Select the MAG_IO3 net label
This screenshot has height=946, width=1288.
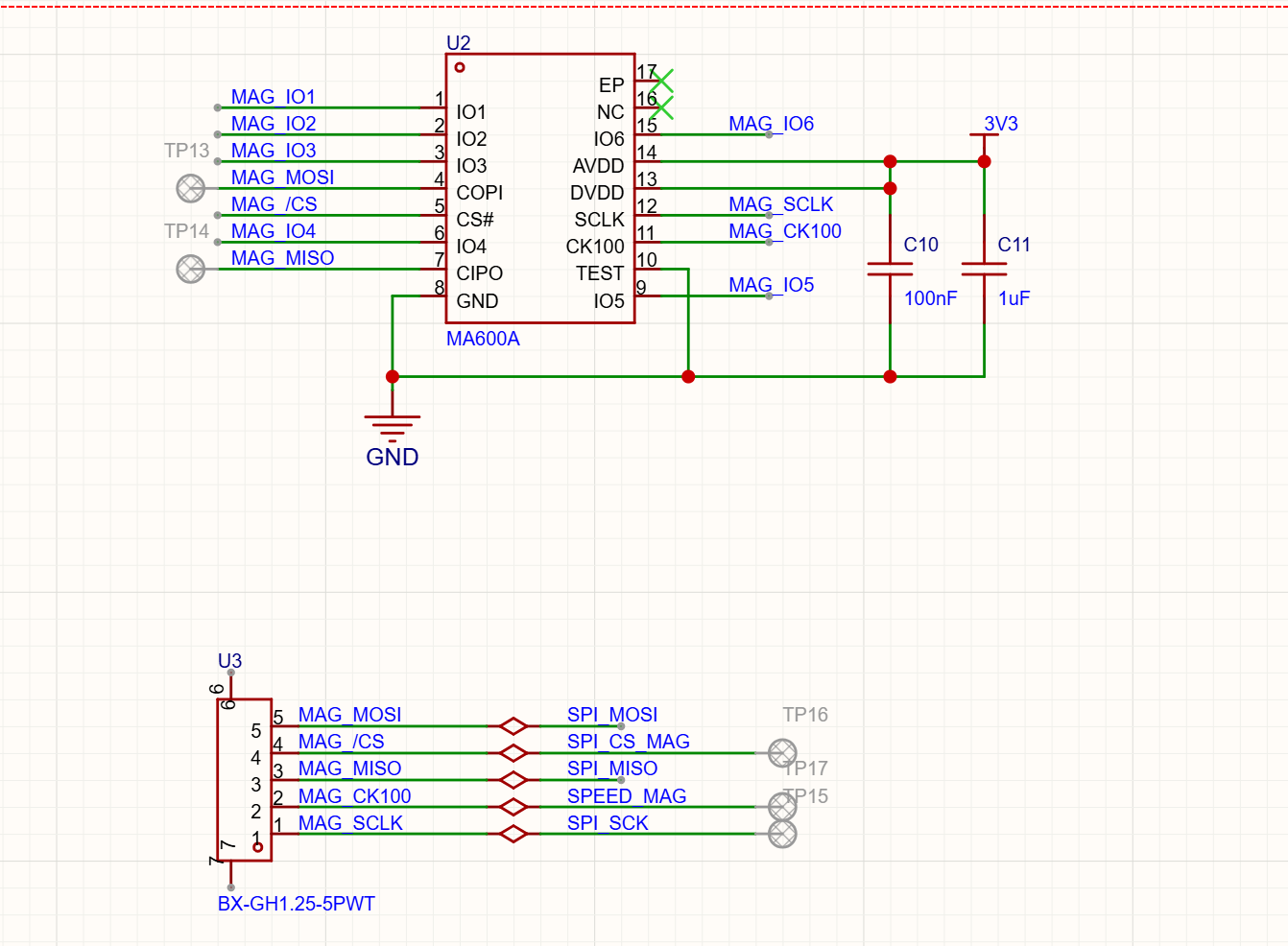point(274,151)
